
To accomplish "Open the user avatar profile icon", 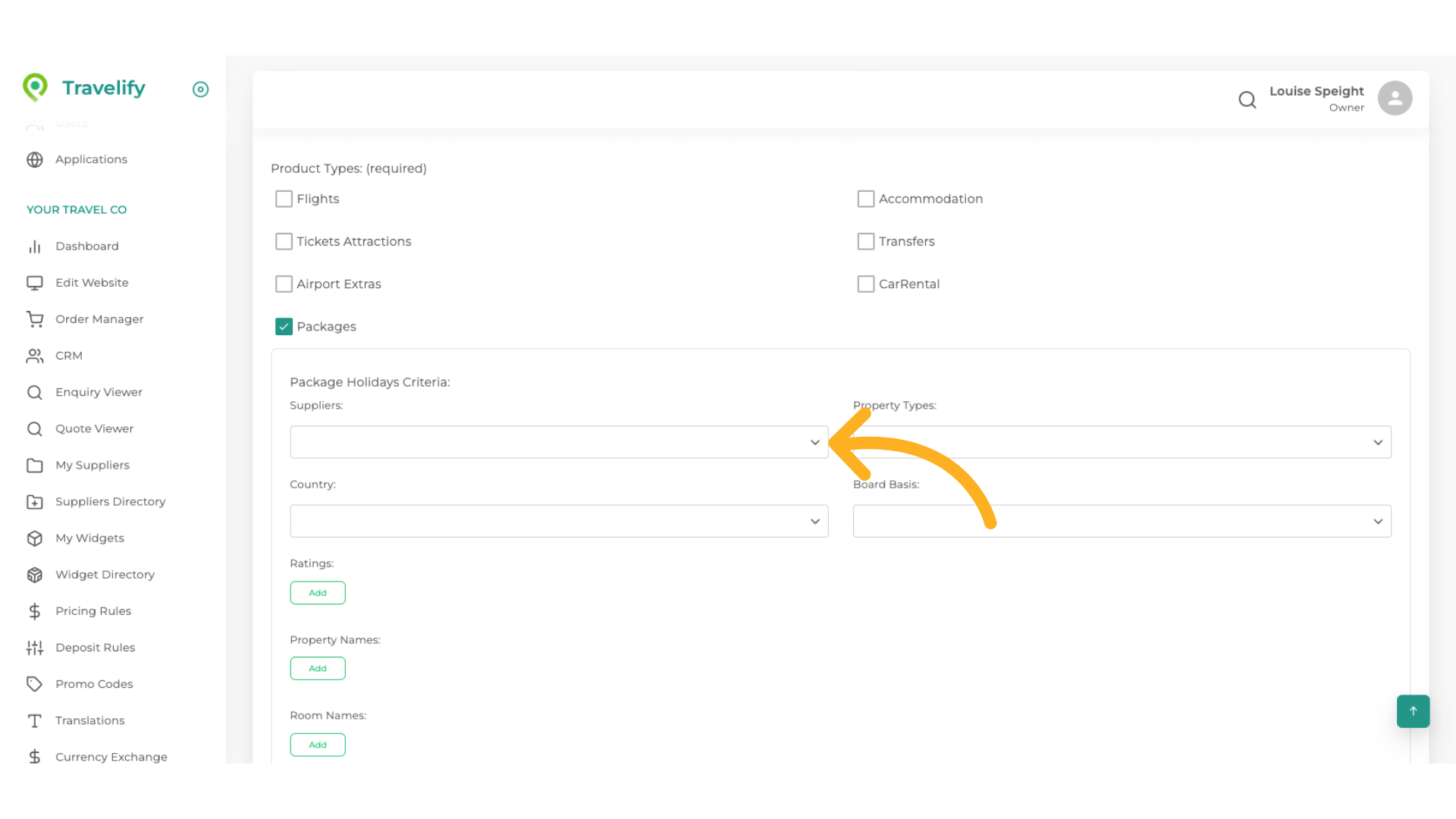I will click(1395, 99).
